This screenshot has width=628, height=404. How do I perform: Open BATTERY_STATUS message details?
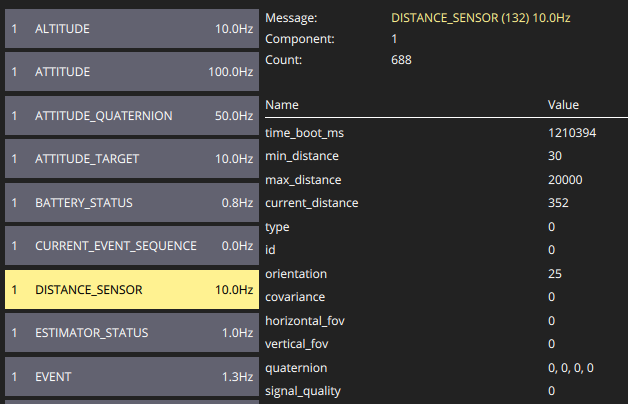point(132,203)
